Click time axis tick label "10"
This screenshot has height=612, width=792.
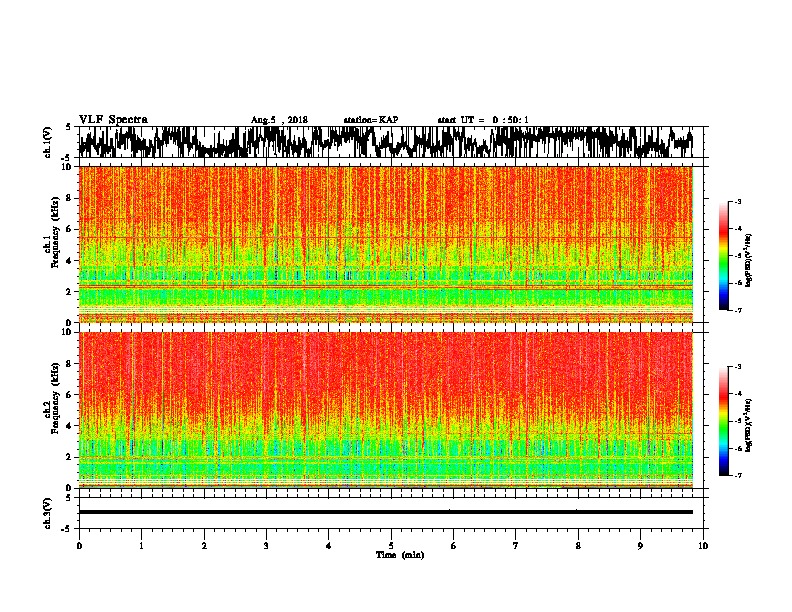click(703, 546)
